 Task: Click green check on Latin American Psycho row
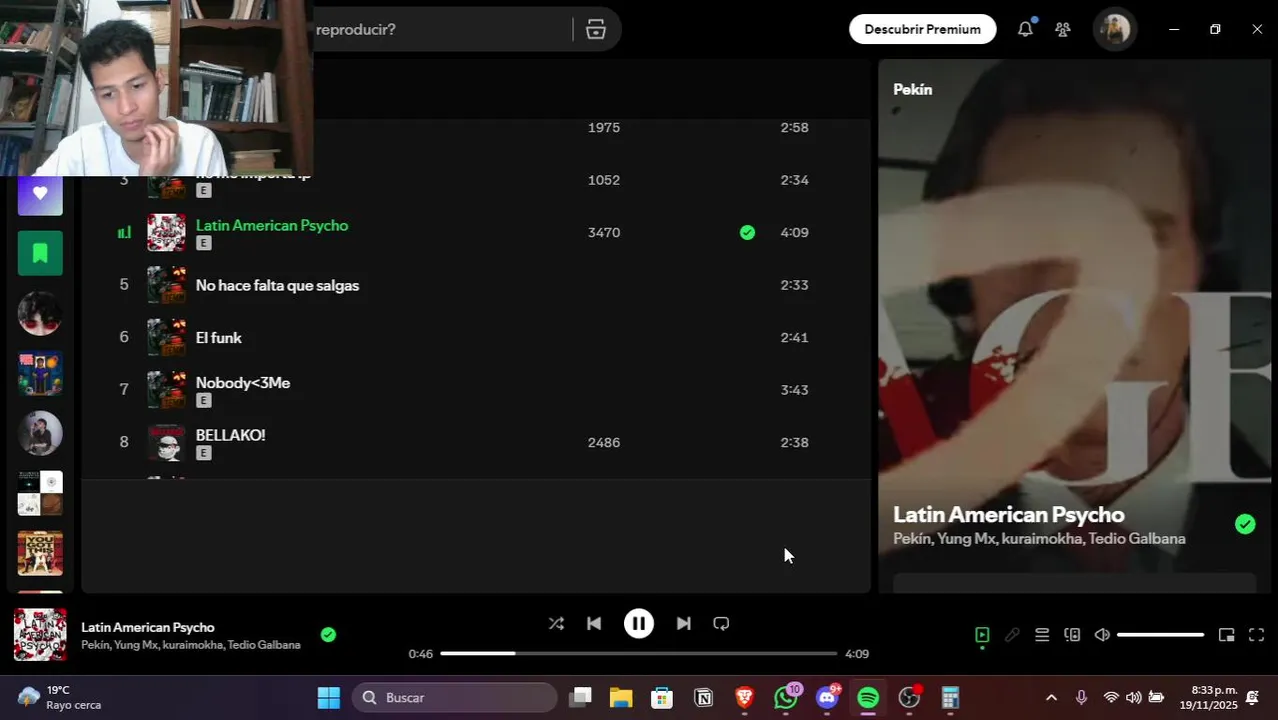point(747,232)
